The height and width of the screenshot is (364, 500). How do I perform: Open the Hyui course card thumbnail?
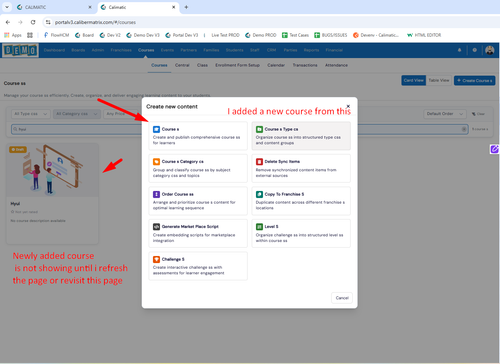[52, 170]
